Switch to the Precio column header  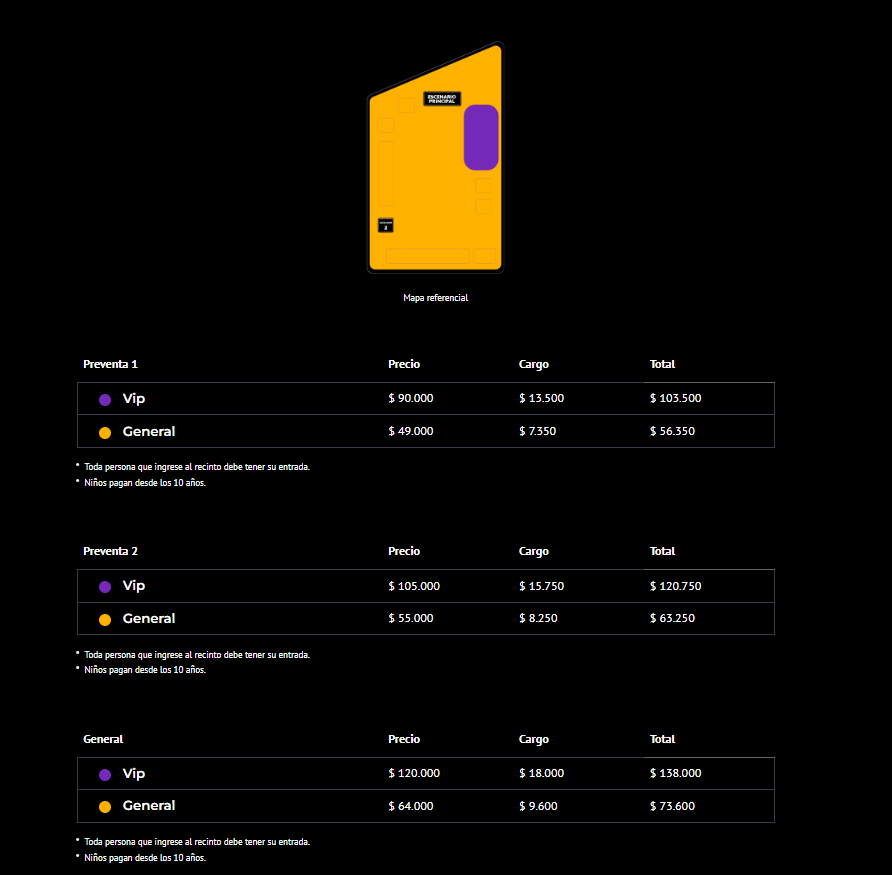[403, 364]
